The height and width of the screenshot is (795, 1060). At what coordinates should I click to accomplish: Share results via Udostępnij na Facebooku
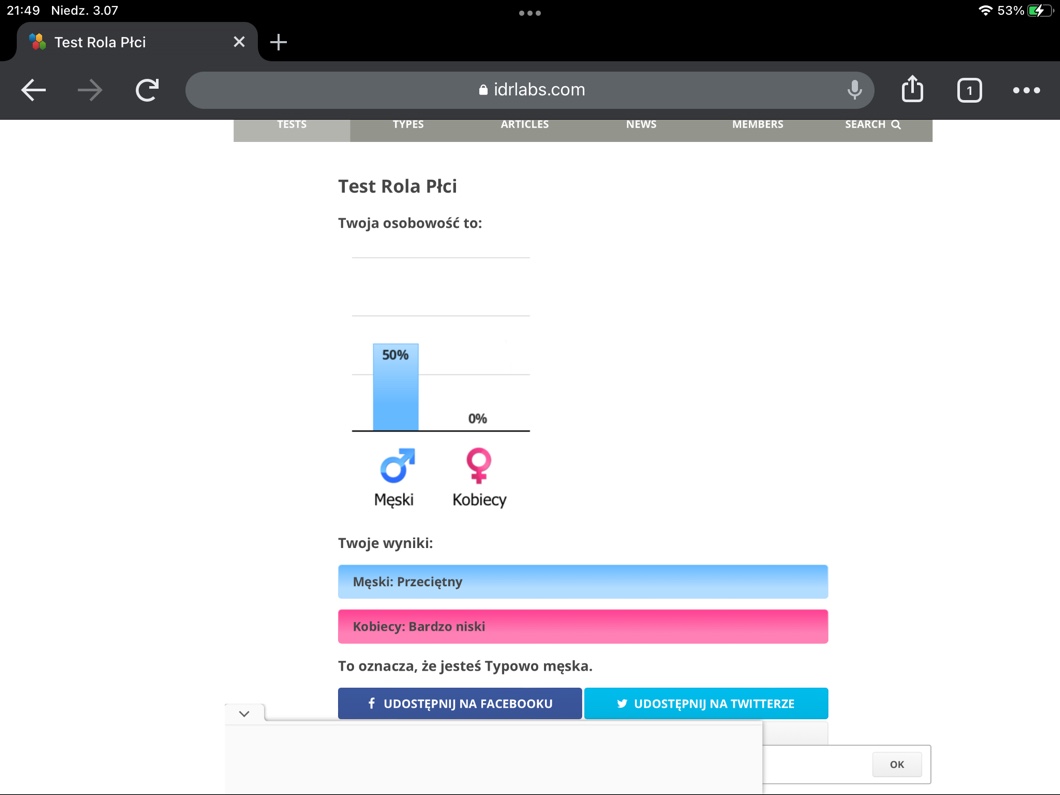(459, 703)
